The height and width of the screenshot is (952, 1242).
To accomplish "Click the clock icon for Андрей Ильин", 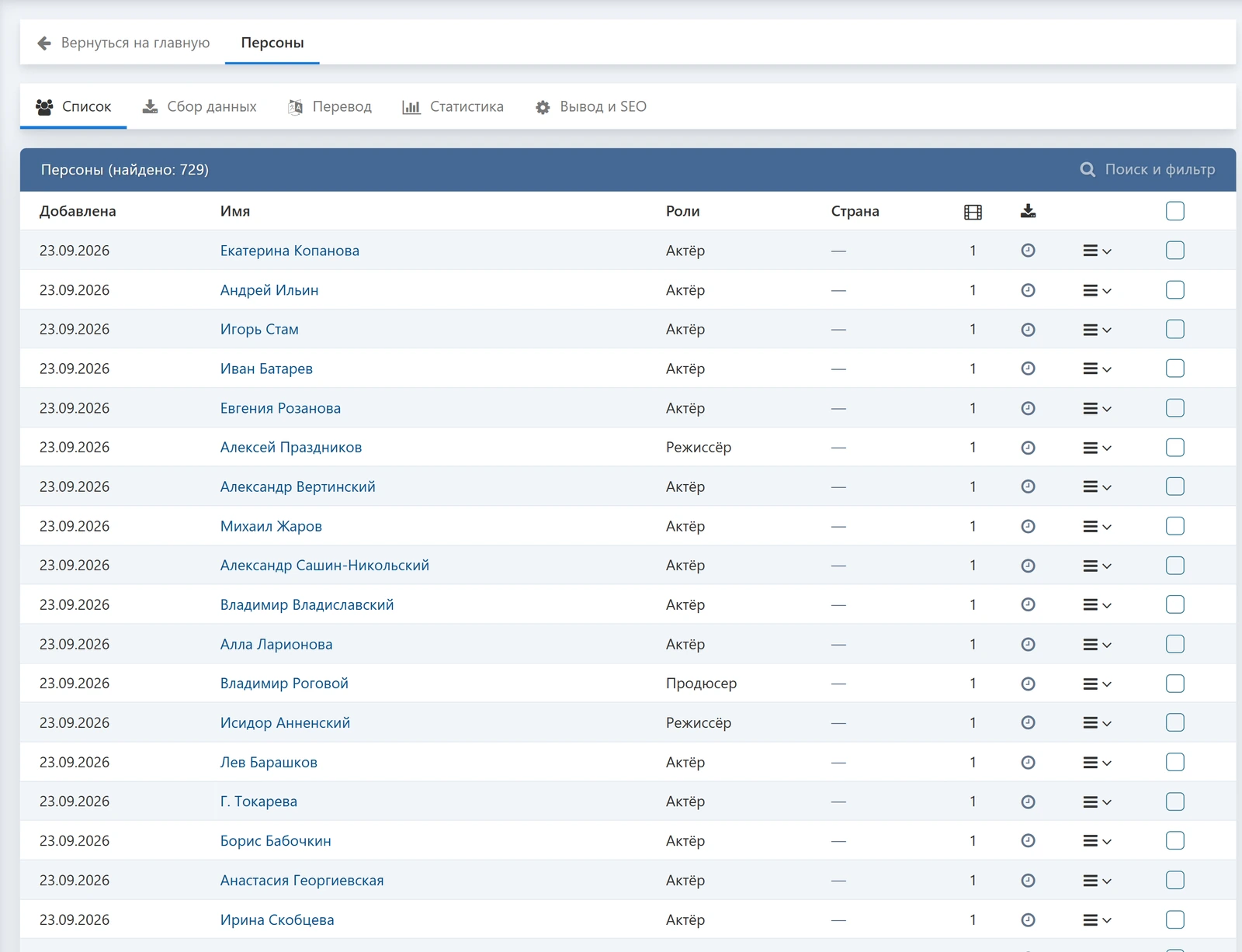I will (x=1028, y=290).
